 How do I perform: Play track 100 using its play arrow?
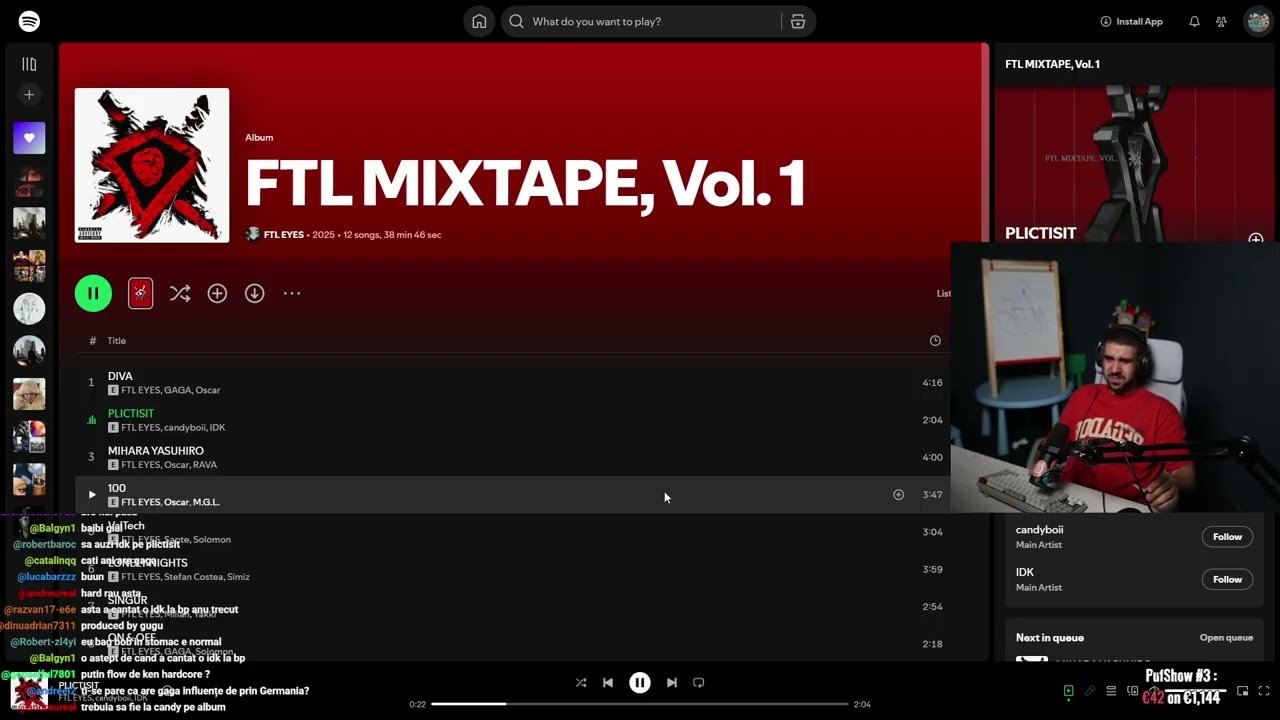point(91,494)
